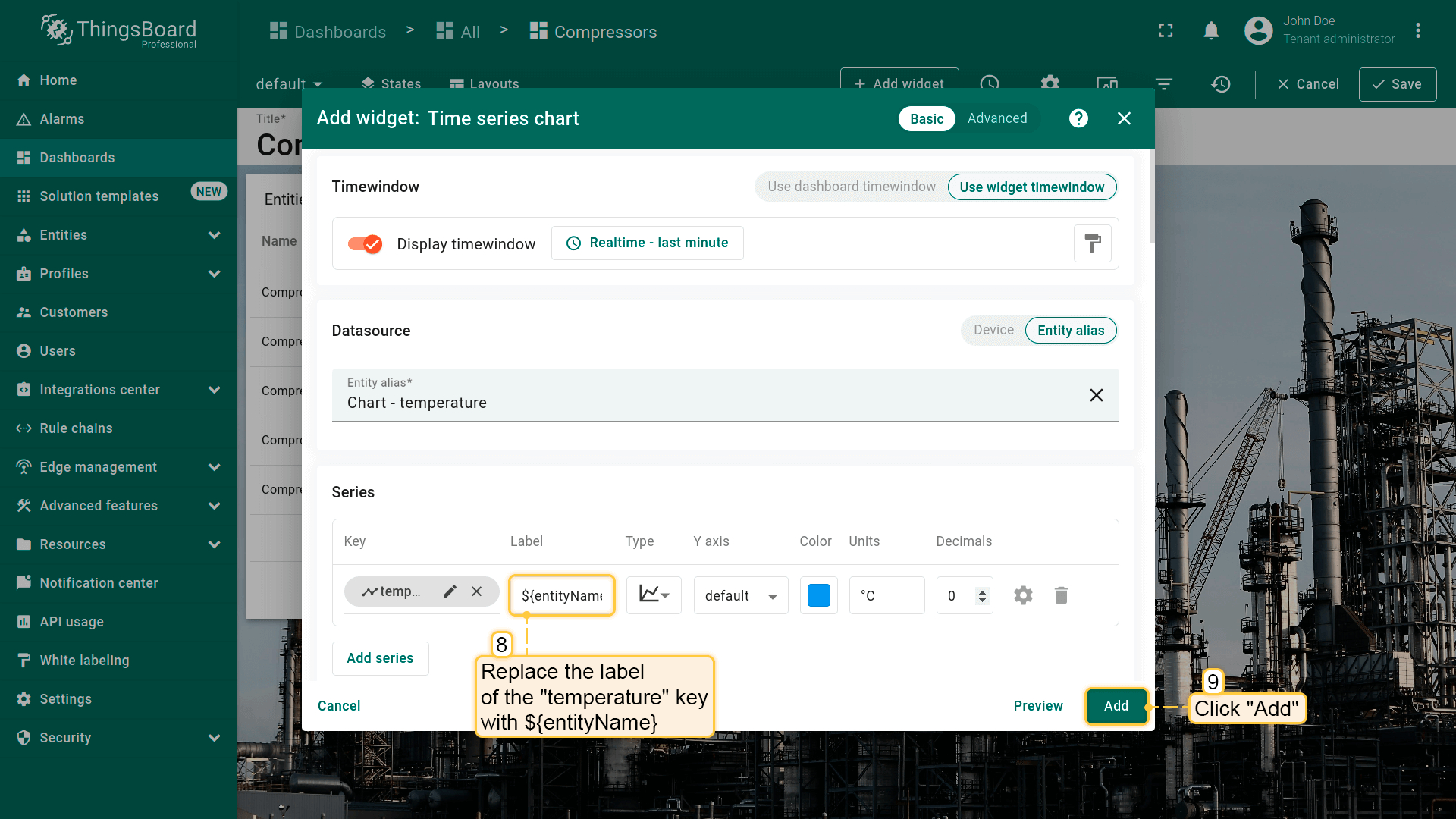Click the series settings gear icon
The width and height of the screenshot is (1456, 819).
click(1023, 595)
